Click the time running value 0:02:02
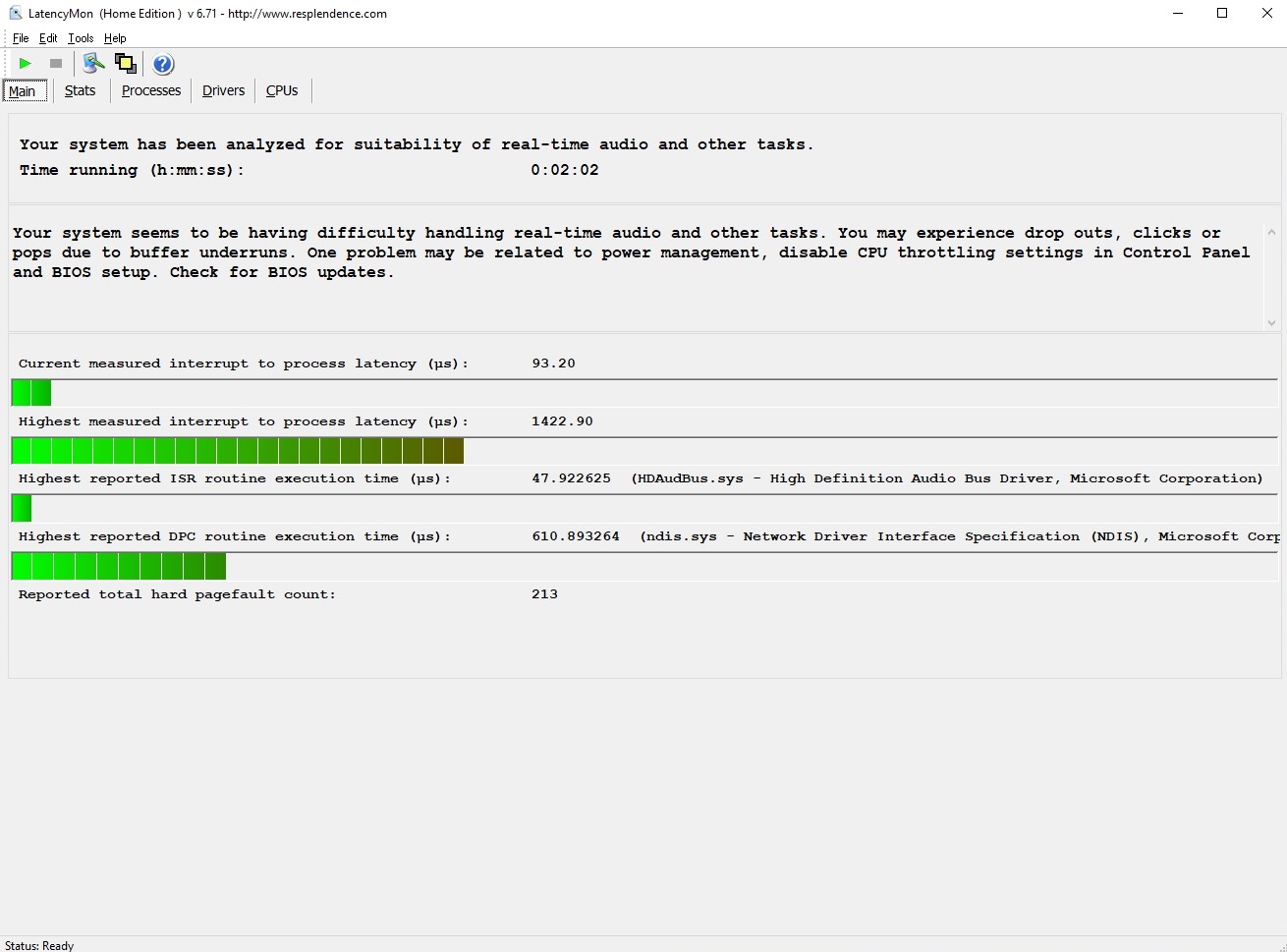 [565, 170]
